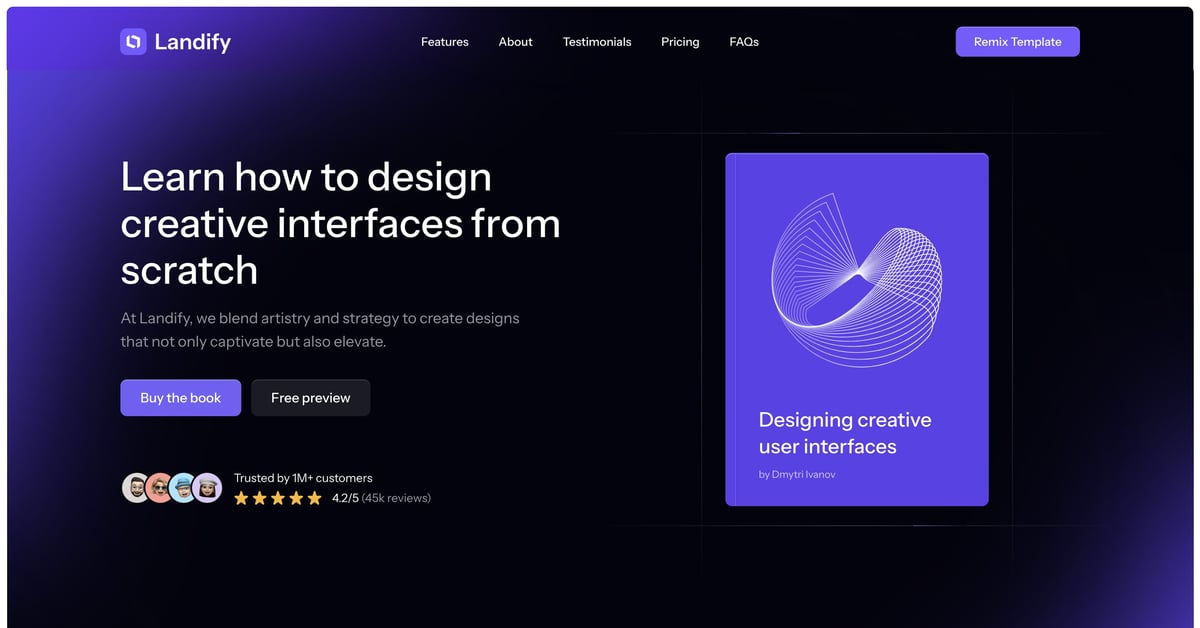Open the Features nav link
The width and height of the screenshot is (1200, 628).
point(445,42)
